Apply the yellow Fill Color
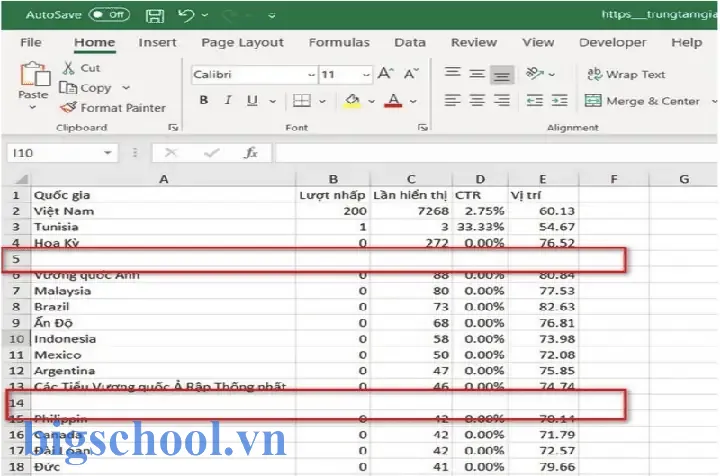 point(352,101)
